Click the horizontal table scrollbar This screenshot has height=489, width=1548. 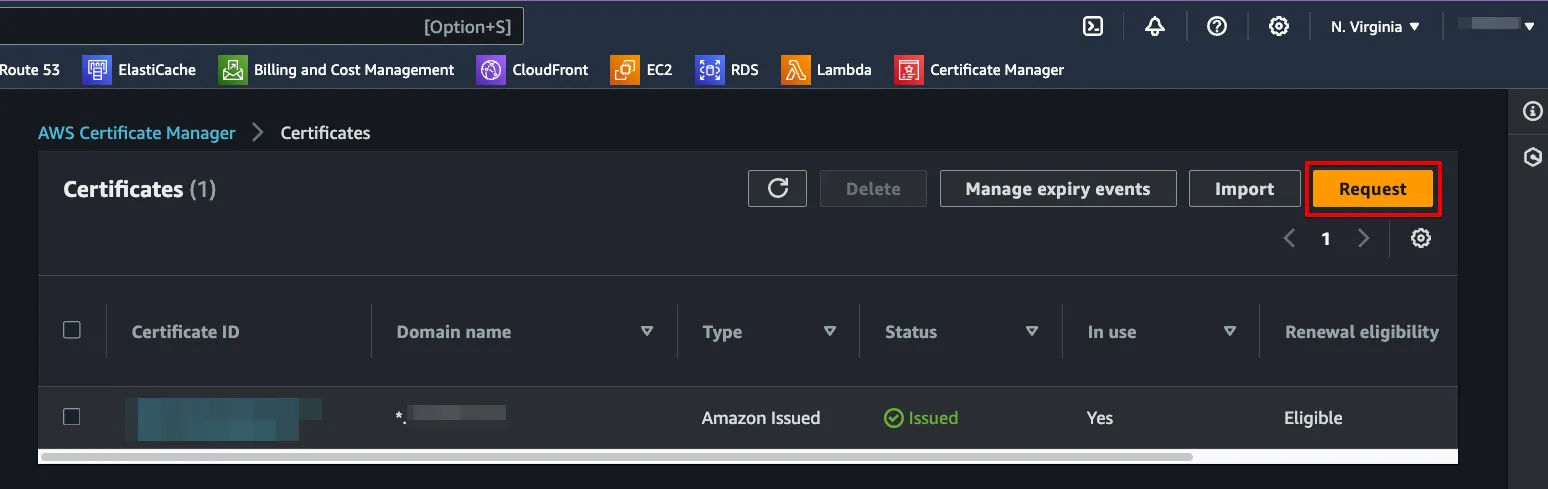616,457
